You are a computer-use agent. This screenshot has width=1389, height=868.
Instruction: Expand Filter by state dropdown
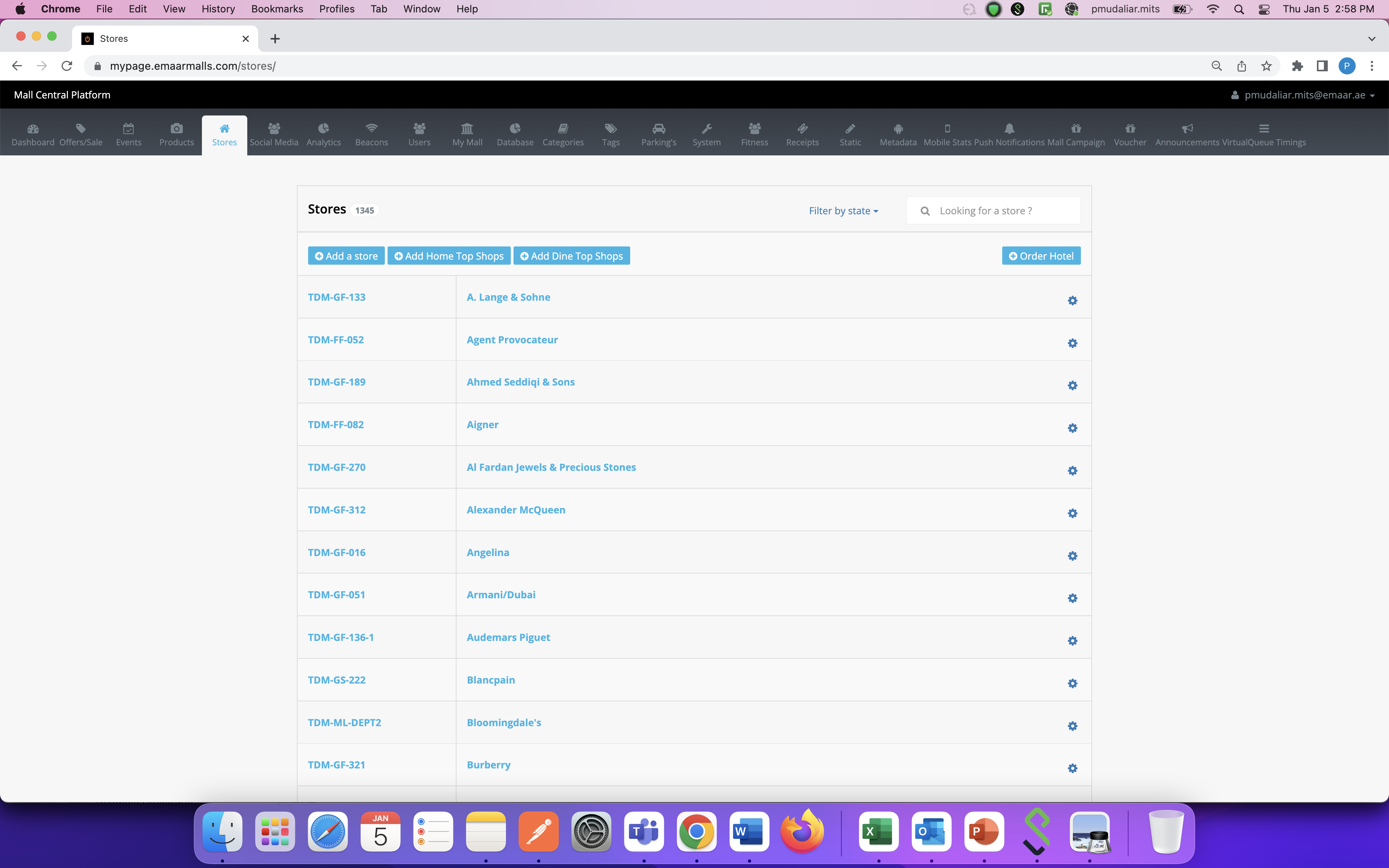coord(843,210)
